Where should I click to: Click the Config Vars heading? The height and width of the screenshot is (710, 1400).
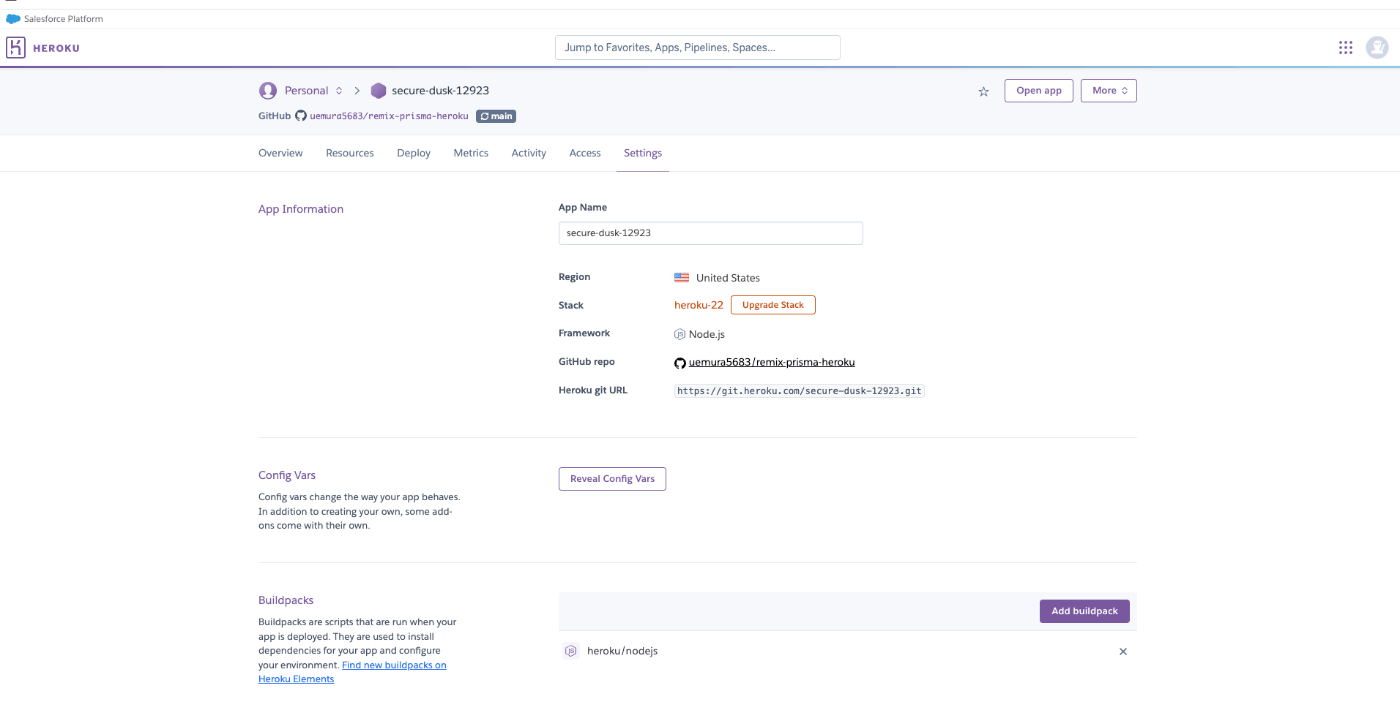[x=287, y=475]
